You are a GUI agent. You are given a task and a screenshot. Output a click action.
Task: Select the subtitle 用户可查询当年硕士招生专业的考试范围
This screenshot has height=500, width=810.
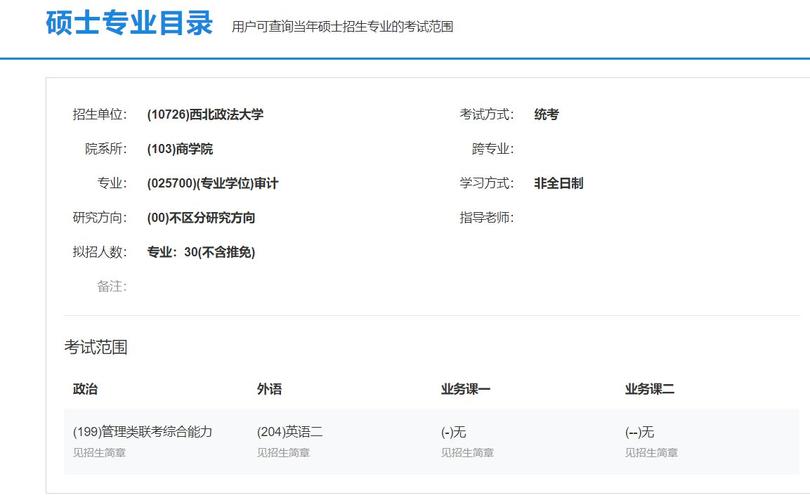(342, 26)
